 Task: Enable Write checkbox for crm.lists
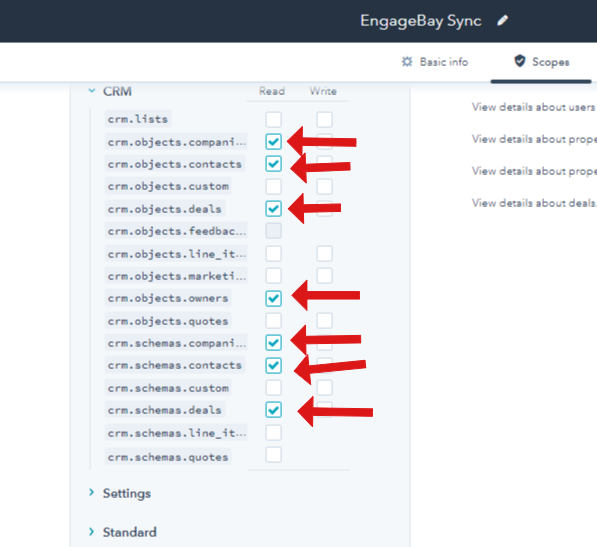(324, 120)
